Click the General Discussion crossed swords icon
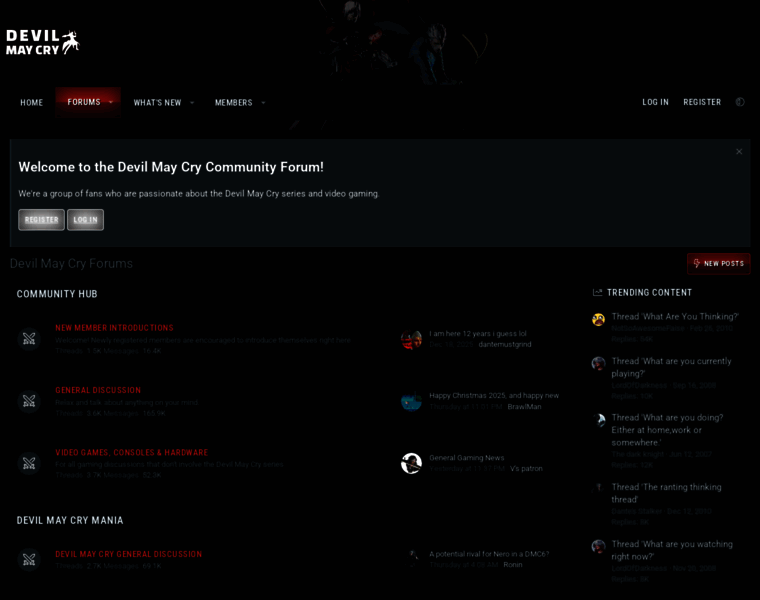The image size is (760, 600). pos(29,401)
